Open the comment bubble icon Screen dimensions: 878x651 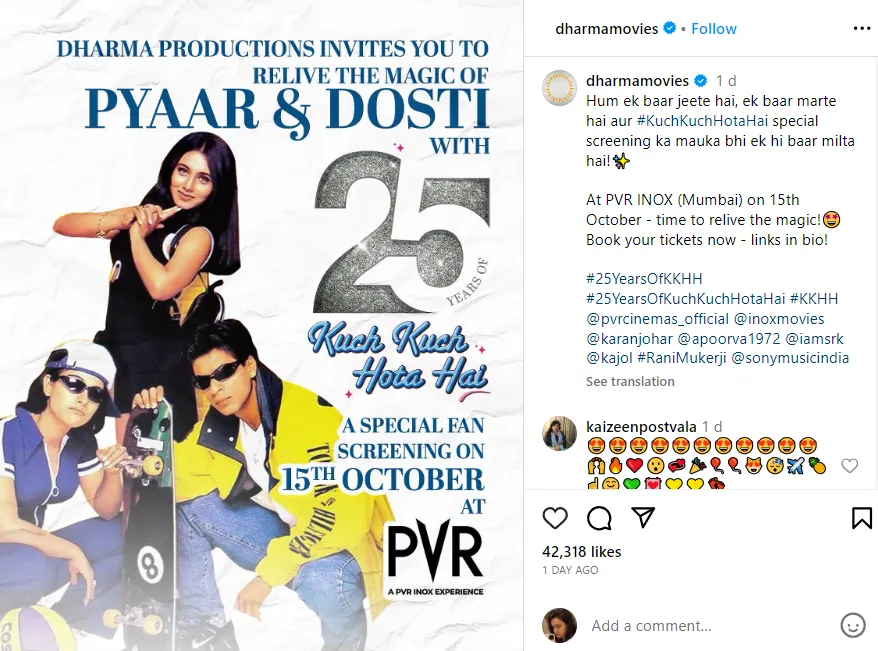[599, 518]
